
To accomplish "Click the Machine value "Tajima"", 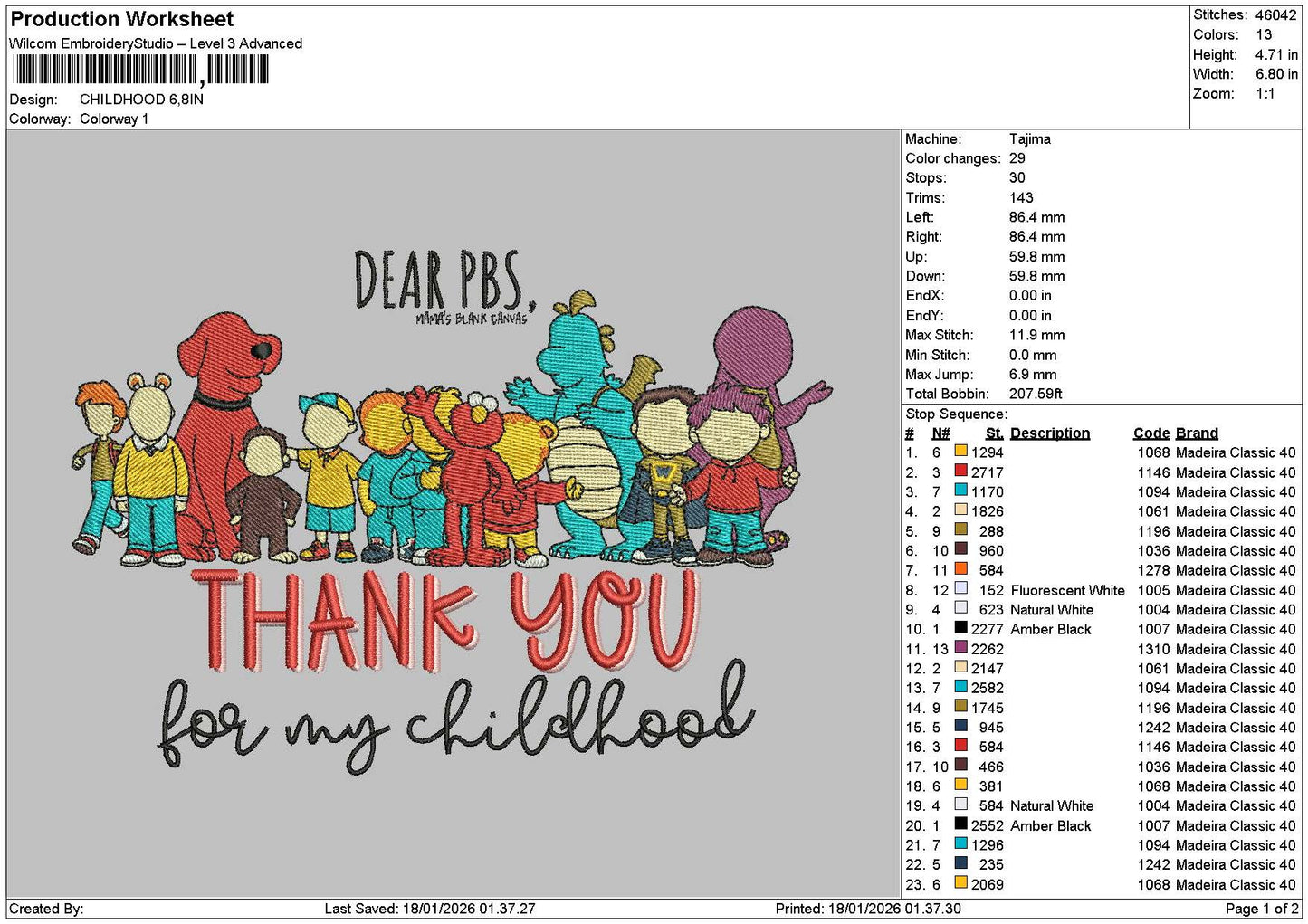I will tap(1030, 139).
